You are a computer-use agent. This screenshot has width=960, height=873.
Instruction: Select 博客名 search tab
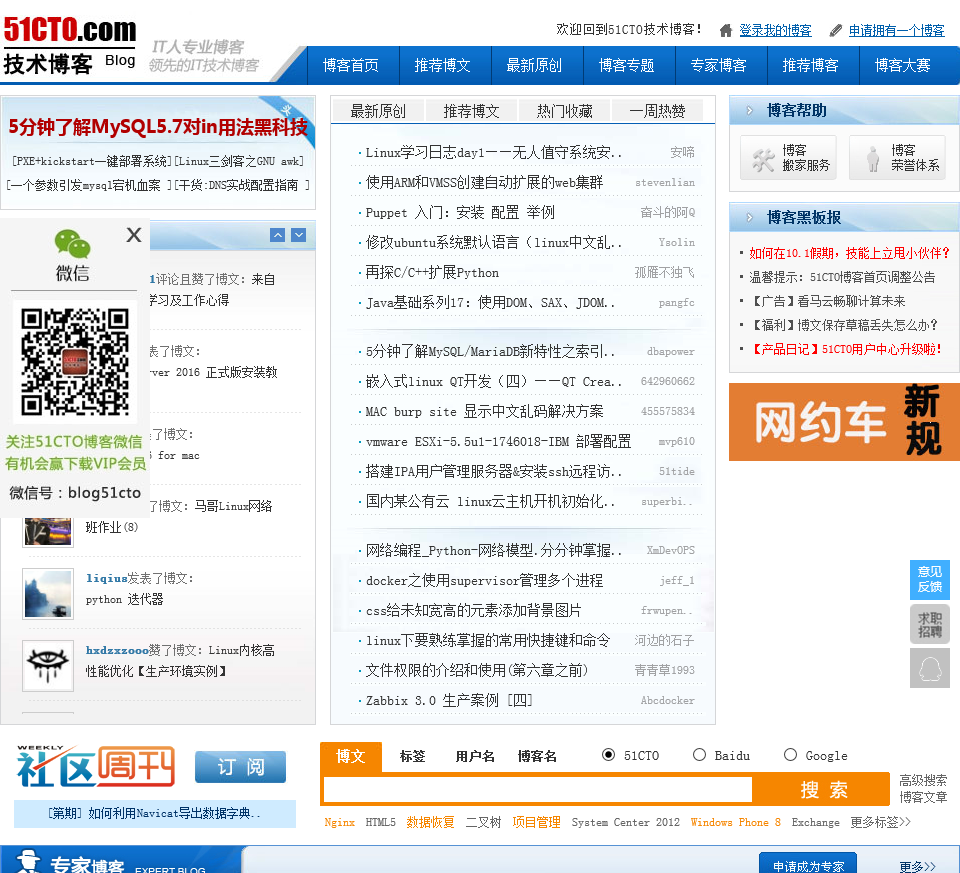click(x=538, y=757)
